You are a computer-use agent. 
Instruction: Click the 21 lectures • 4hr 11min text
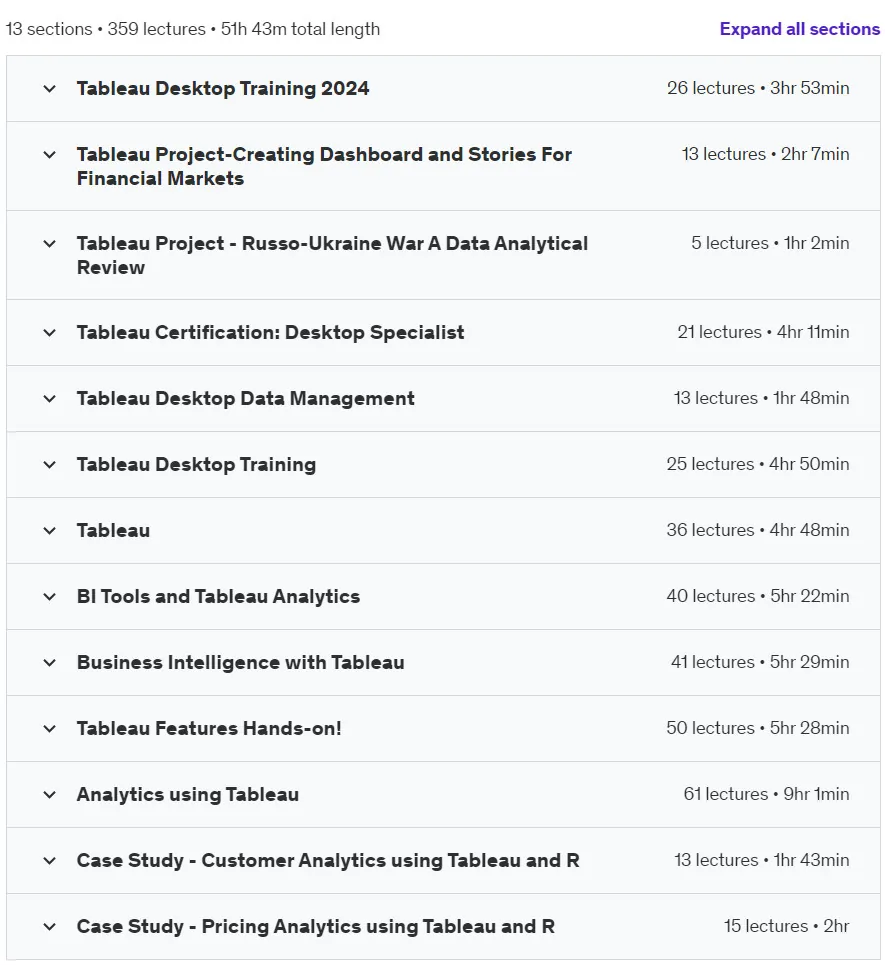tap(763, 332)
